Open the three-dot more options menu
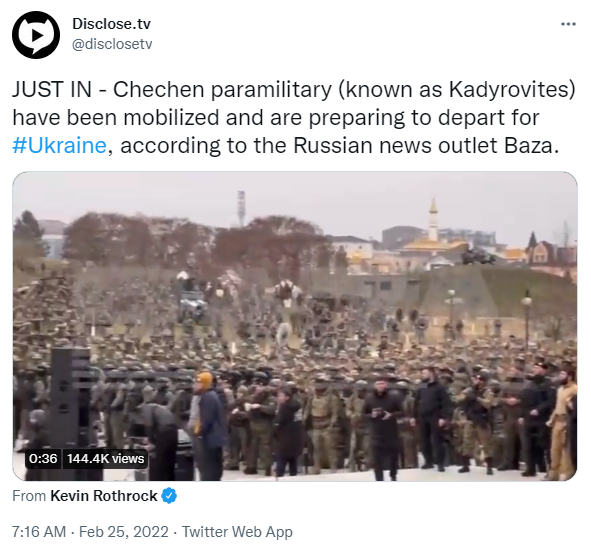The height and width of the screenshot is (550, 591). pyautogui.click(x=568, y=24)
